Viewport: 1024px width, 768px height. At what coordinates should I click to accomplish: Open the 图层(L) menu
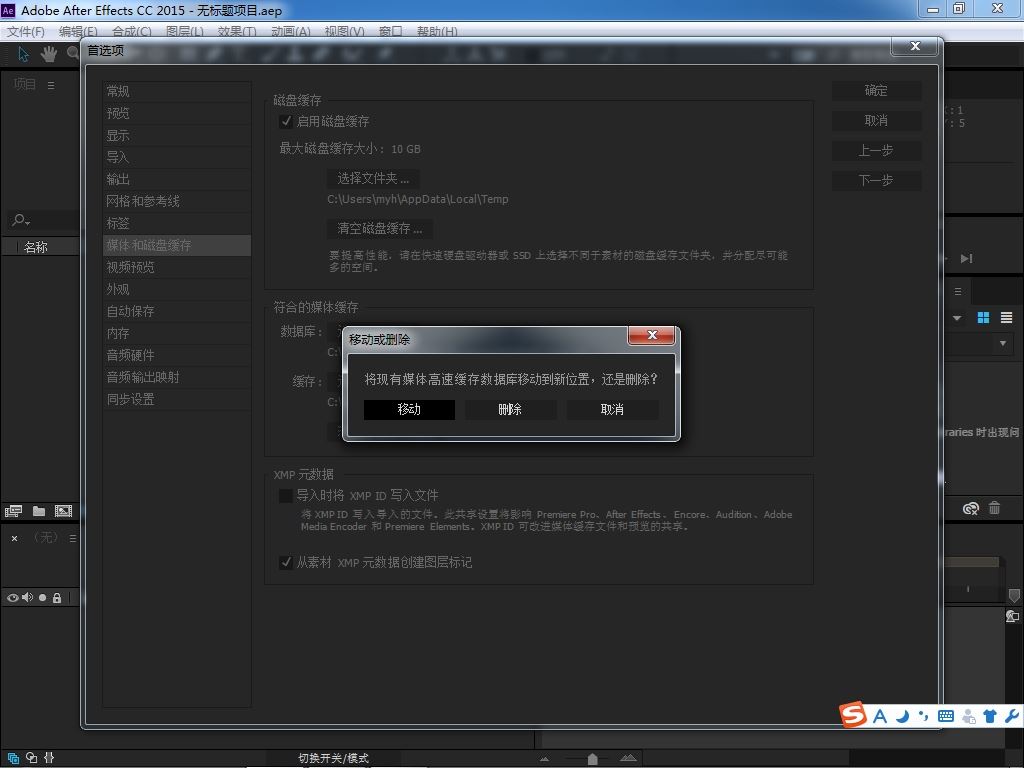coord(184,31)
